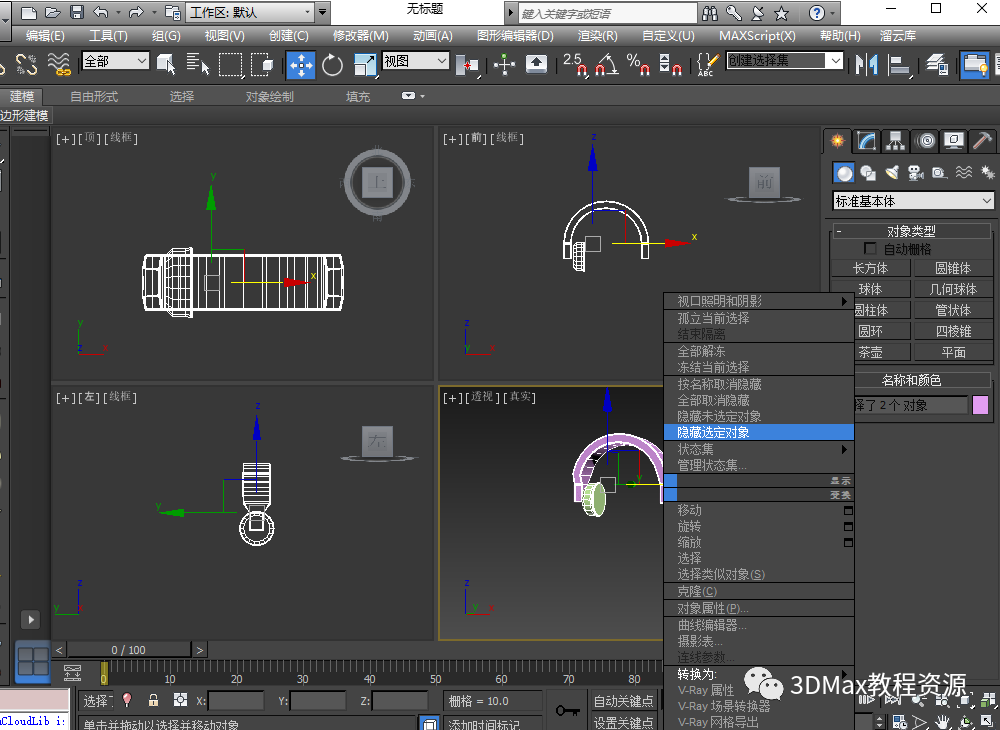Toggle the selection lock icon
Image resolution: width=1000 pixels, height=730 pixels.
153,700
